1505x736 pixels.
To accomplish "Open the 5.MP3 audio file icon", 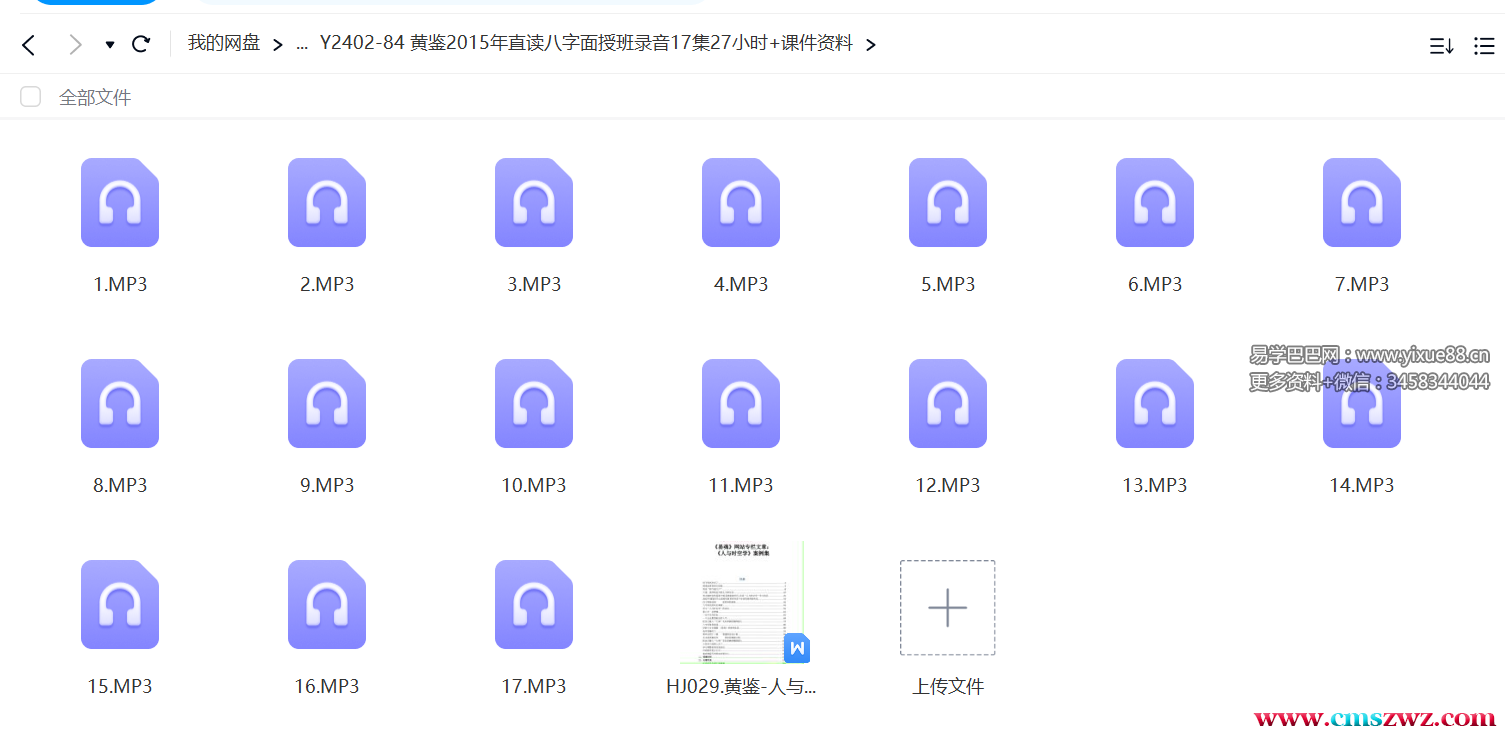I will [x=948, y=203].
